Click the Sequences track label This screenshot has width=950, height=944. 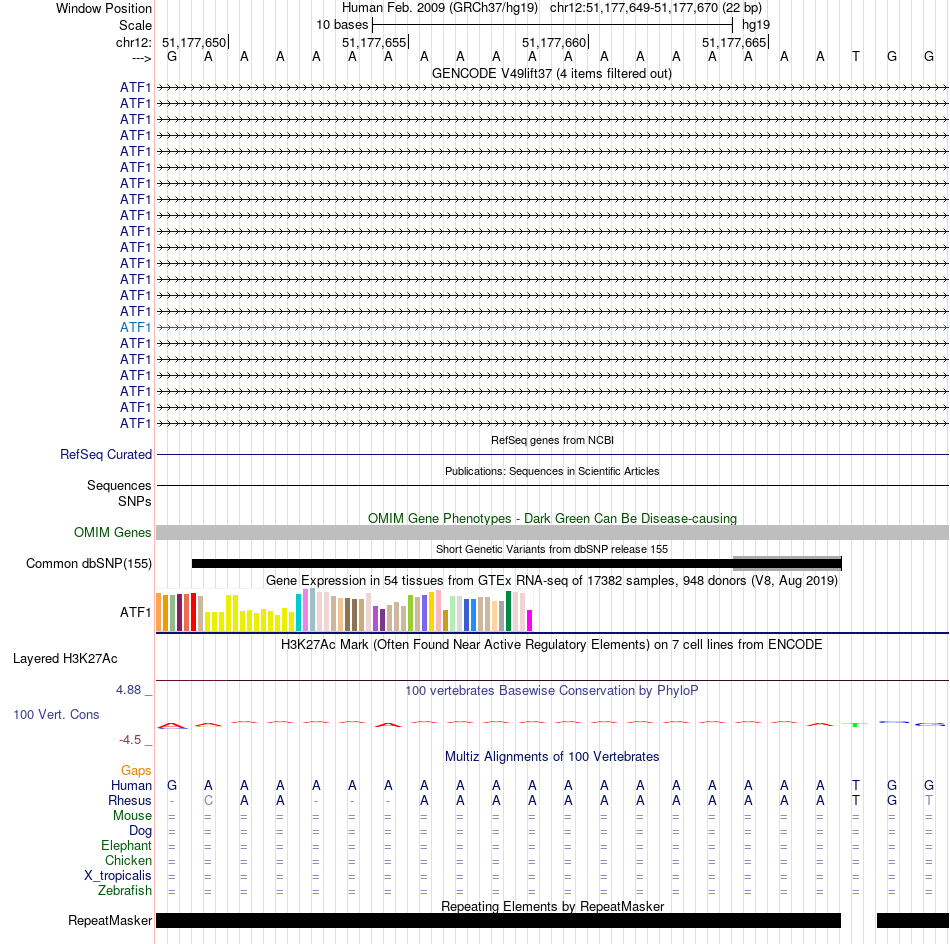[x=119, y=485]
